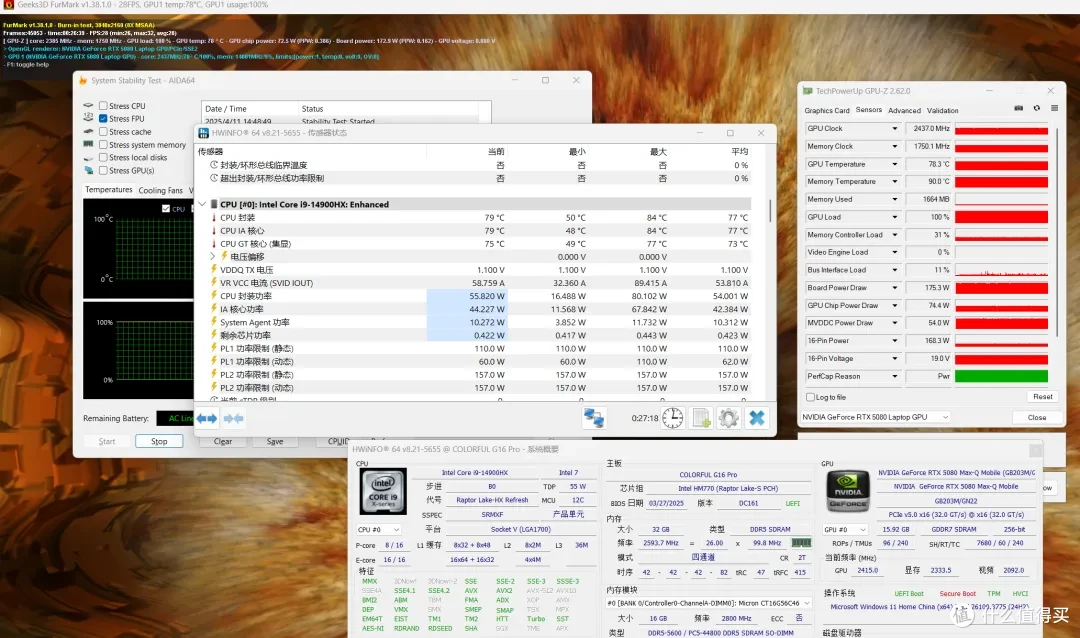The width and height of the screenshot is (1080, 638).
Task: Click the lightning icon beside VDDQ TX 电压
Action: click(214, 269)
